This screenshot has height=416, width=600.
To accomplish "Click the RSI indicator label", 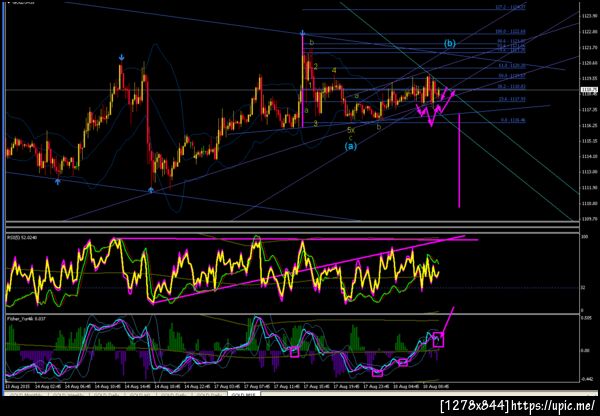I will [x=21, y=238].
